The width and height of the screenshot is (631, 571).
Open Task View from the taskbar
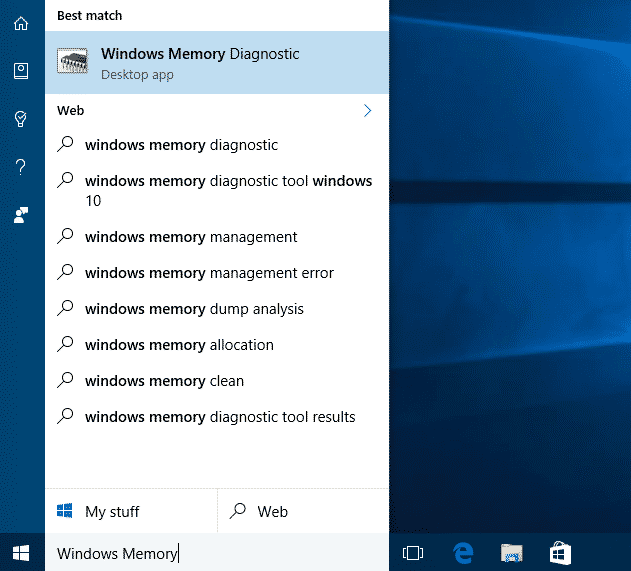click(x=412, y=553)
